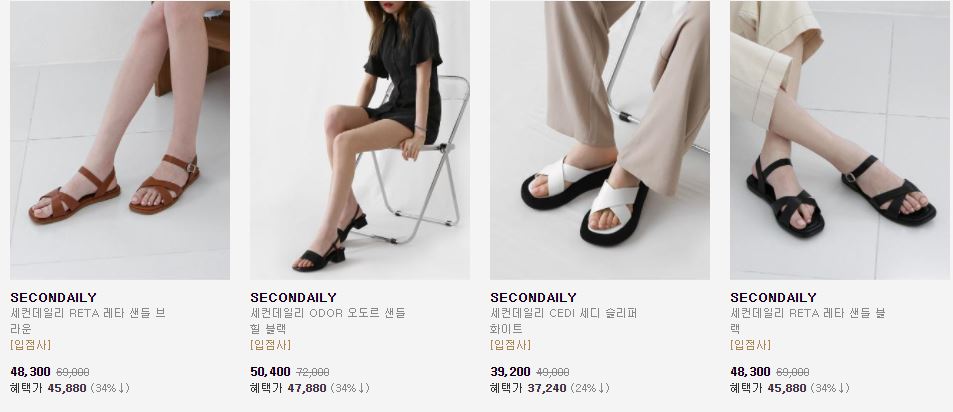Open the 세컨데일리 CEDI 세디 슬리퍼 화이트 title

(564, 321)
